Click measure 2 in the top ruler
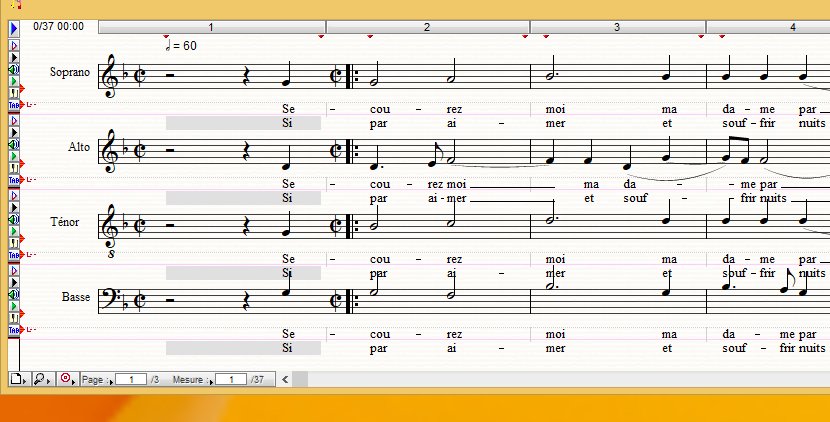The image size is (830, 422). tap(427, 27)
